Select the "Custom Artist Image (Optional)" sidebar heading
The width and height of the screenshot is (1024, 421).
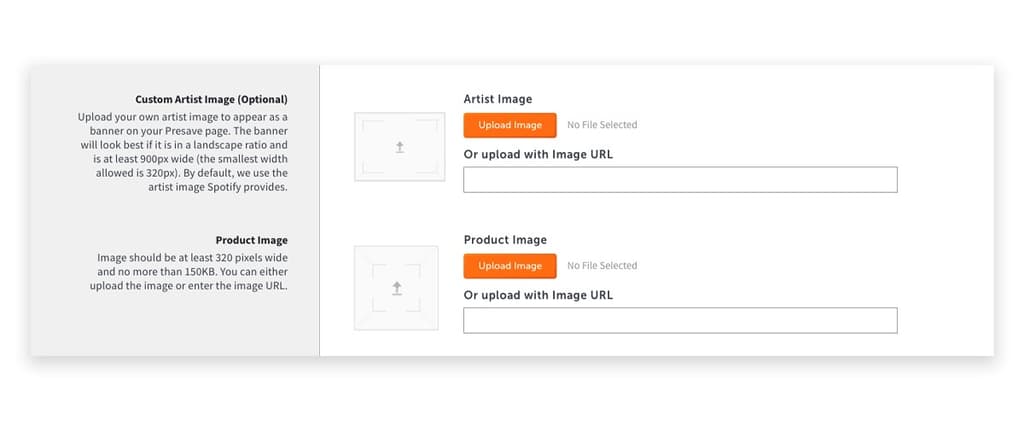click(x=211, y=99)
